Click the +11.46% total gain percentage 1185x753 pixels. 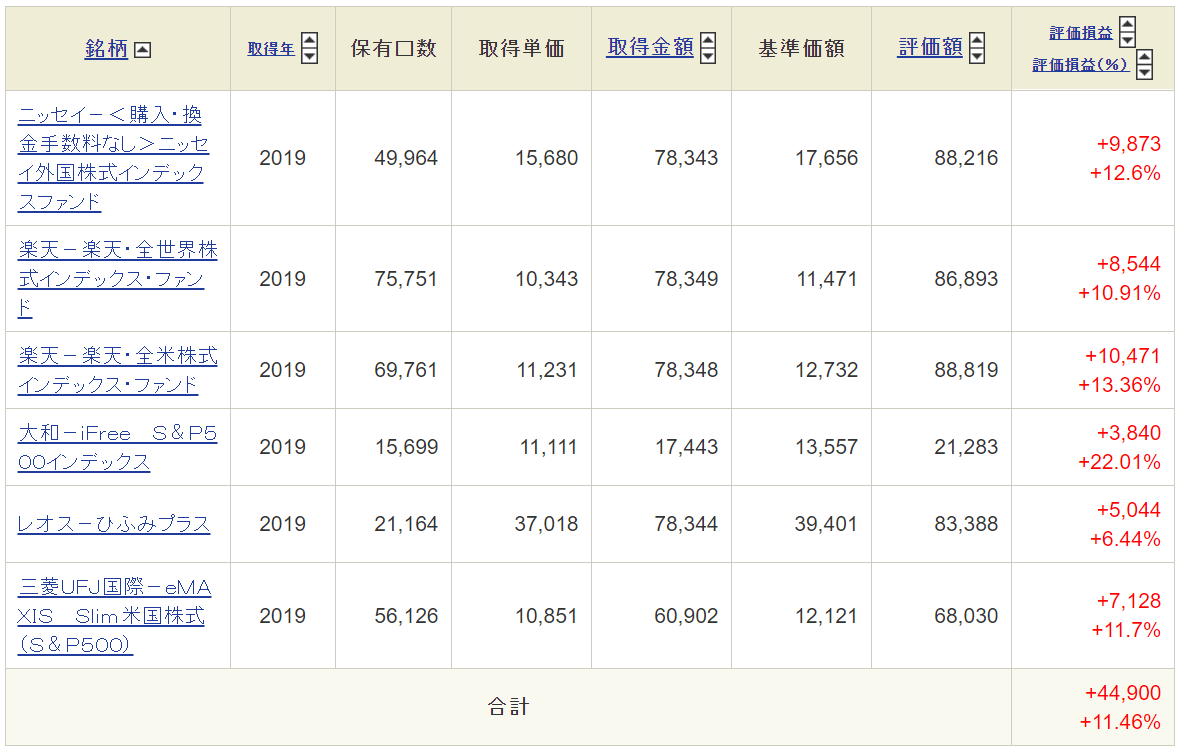tap(1119, 722)
